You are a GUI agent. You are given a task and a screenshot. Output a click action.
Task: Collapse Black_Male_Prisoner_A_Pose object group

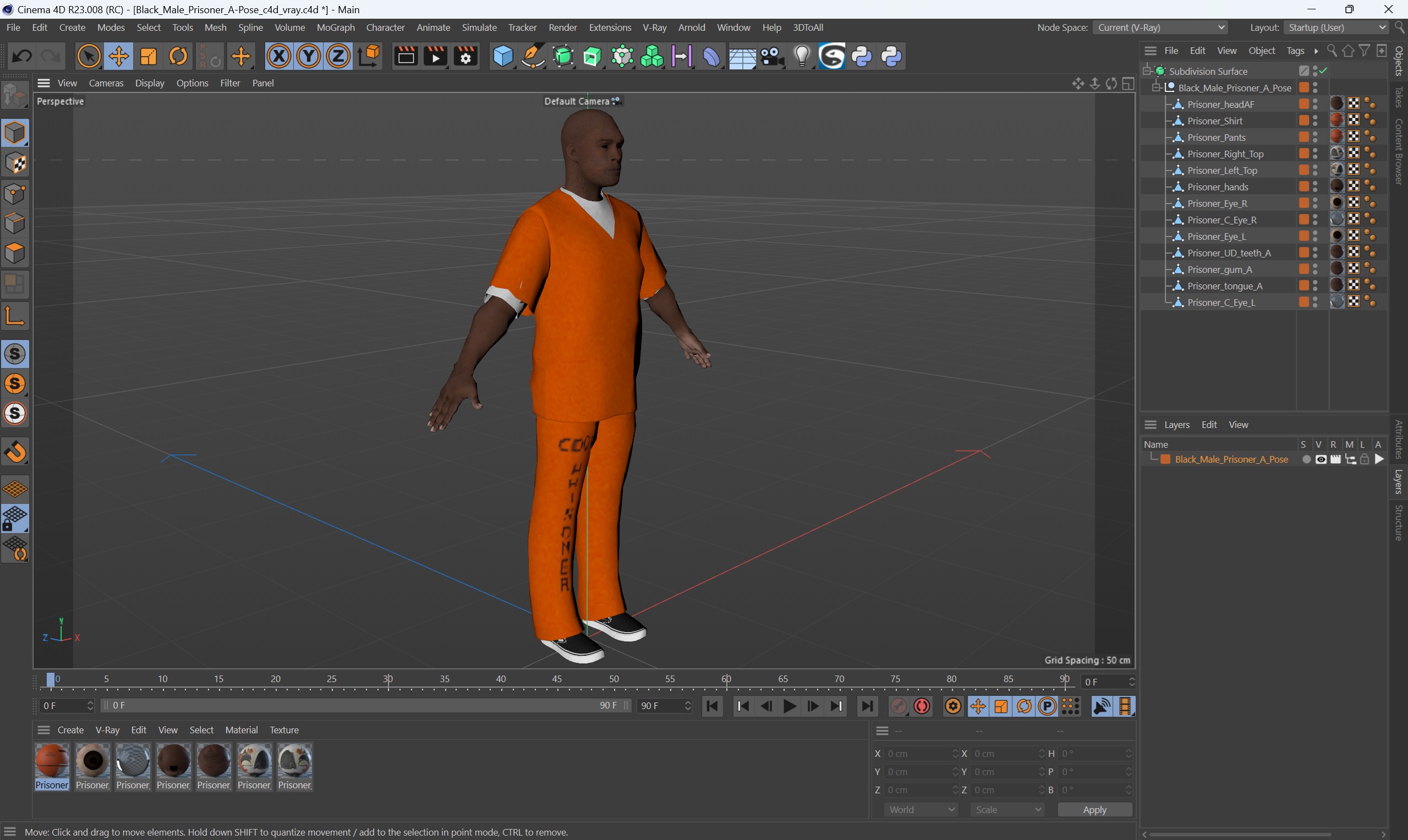pyautogui.click(x=1156, y=87)
